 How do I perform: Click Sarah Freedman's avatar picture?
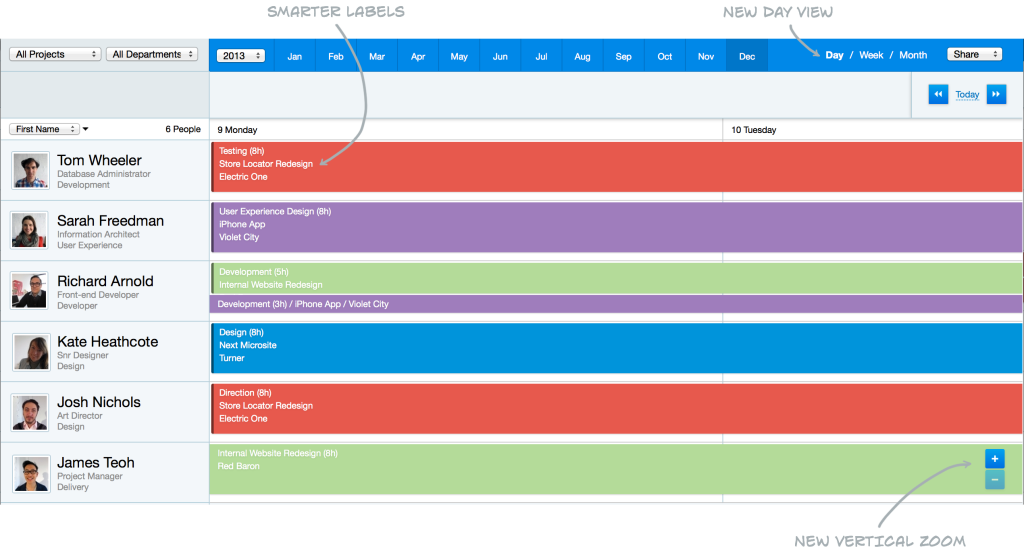[30, 231]
